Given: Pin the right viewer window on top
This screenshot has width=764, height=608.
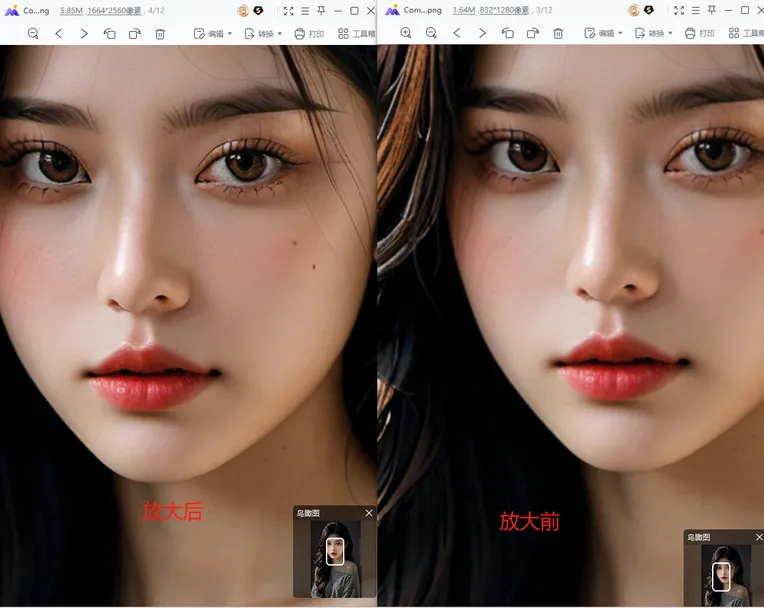Looking at the screenshot, I should point(711,10).
